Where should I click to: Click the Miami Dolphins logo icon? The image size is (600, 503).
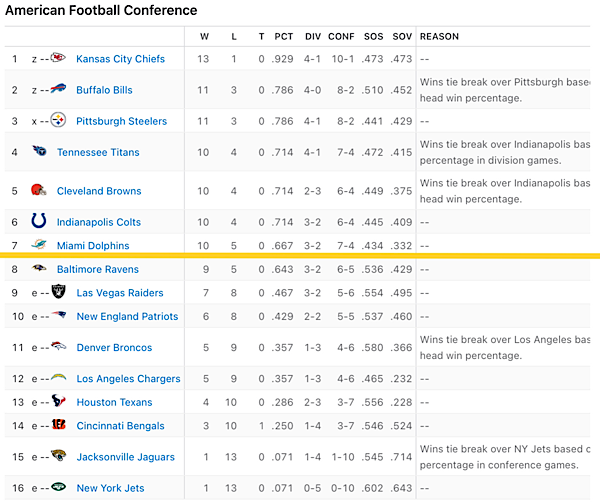tap(39, 246)
